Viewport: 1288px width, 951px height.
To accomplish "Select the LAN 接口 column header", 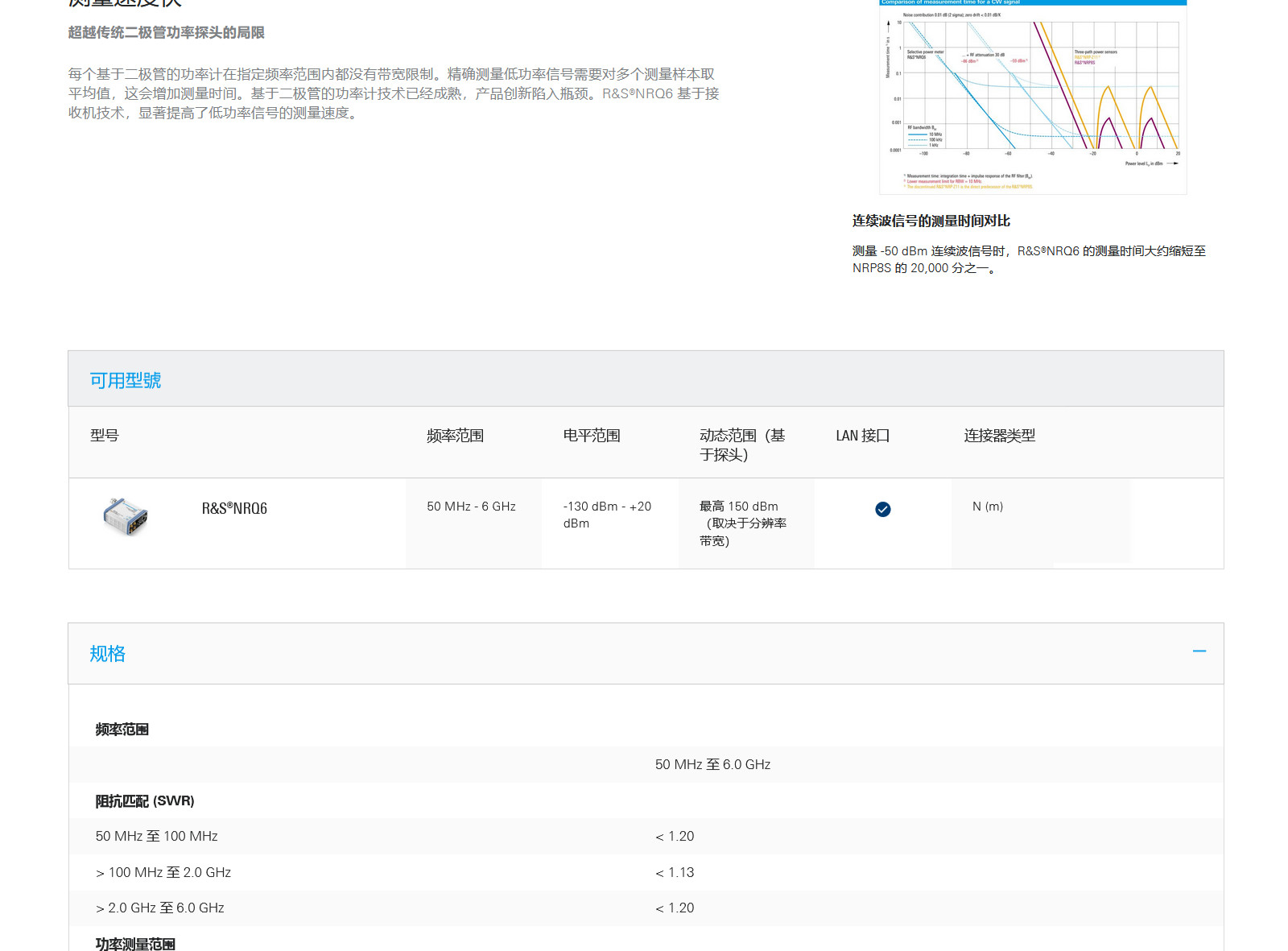I will 862,436.
